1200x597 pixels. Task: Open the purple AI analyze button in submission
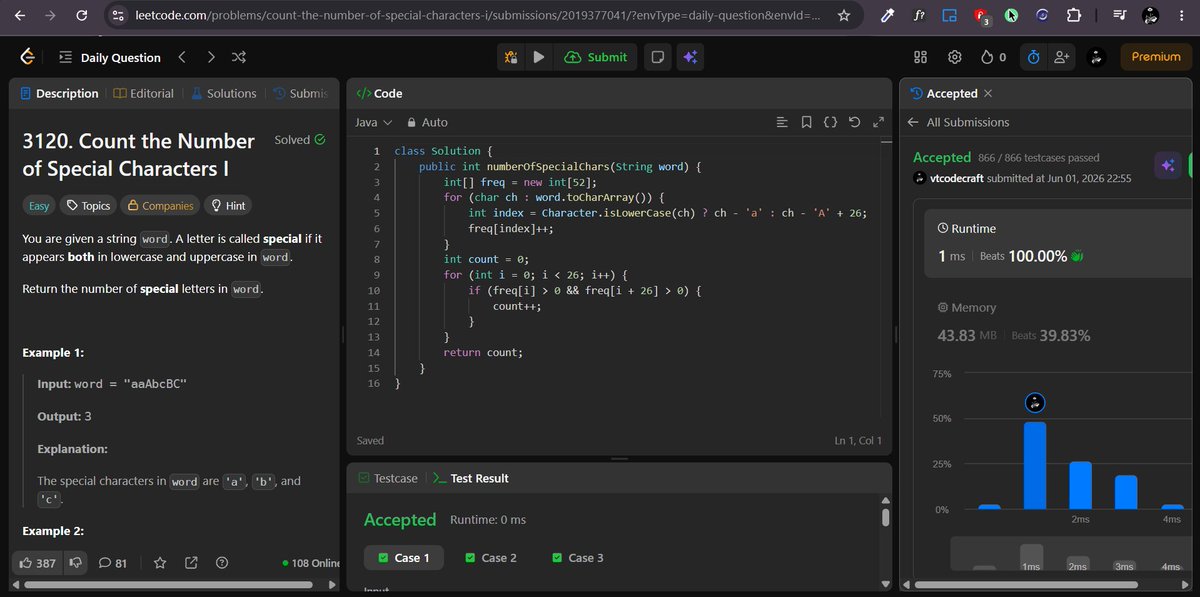coord(1167,166)
